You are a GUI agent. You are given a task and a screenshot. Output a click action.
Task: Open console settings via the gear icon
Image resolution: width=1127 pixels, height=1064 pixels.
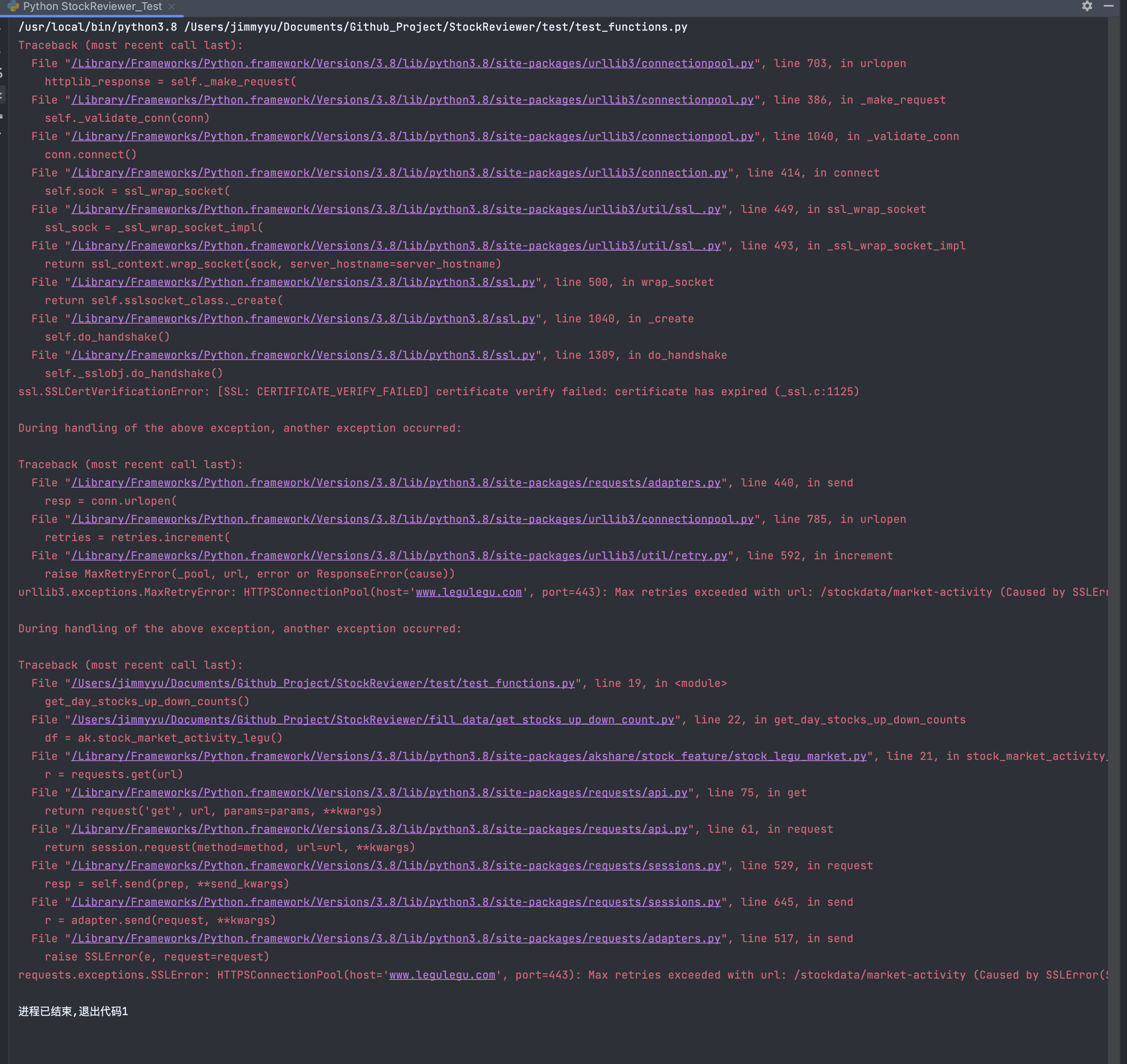coord(1087,7)
